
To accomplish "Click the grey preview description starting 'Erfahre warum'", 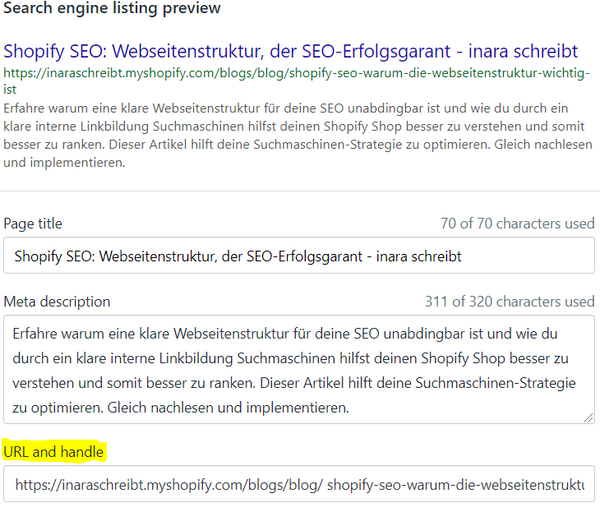I will pyautogui.click(x=298, y=135).
